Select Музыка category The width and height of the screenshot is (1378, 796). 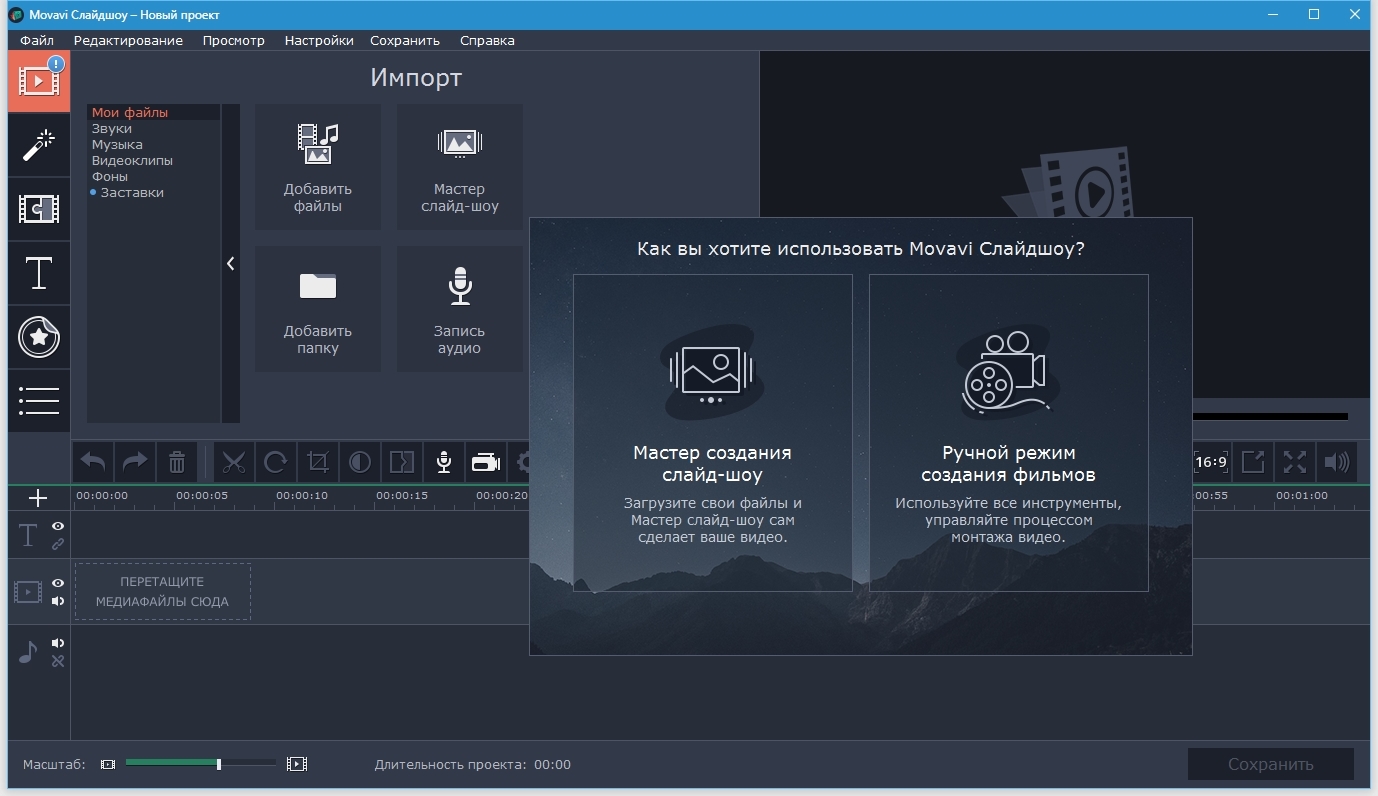pyautogui.click(x=117, y=145)
